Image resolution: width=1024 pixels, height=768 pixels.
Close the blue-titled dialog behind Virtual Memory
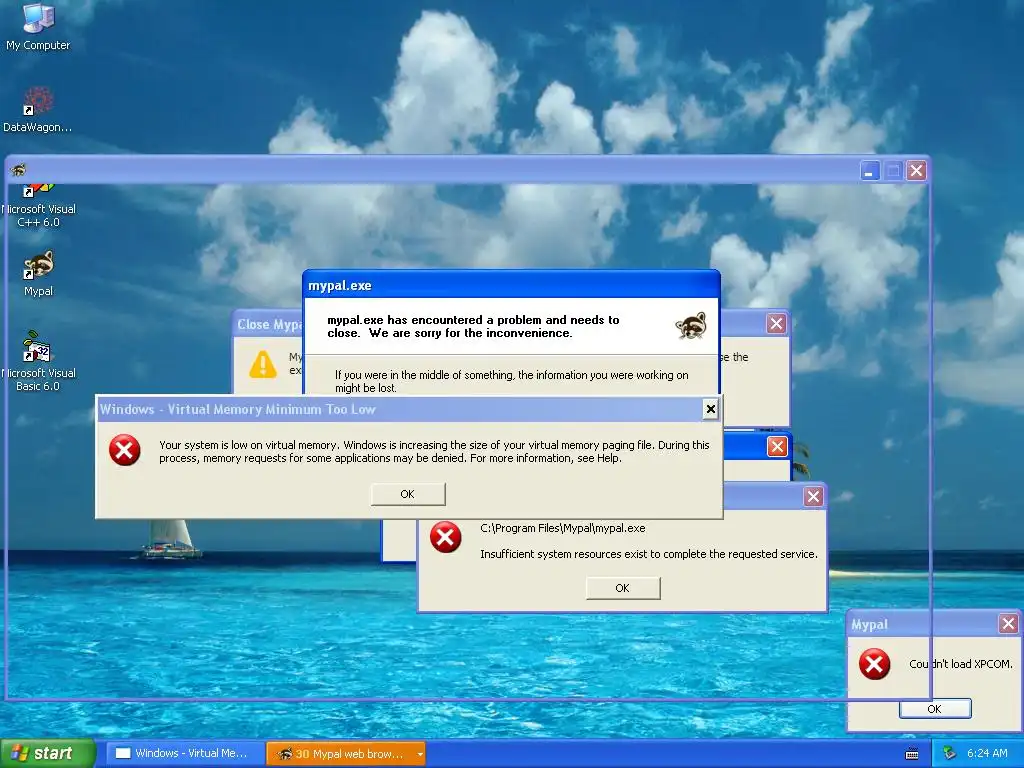(x=777, y=447)
